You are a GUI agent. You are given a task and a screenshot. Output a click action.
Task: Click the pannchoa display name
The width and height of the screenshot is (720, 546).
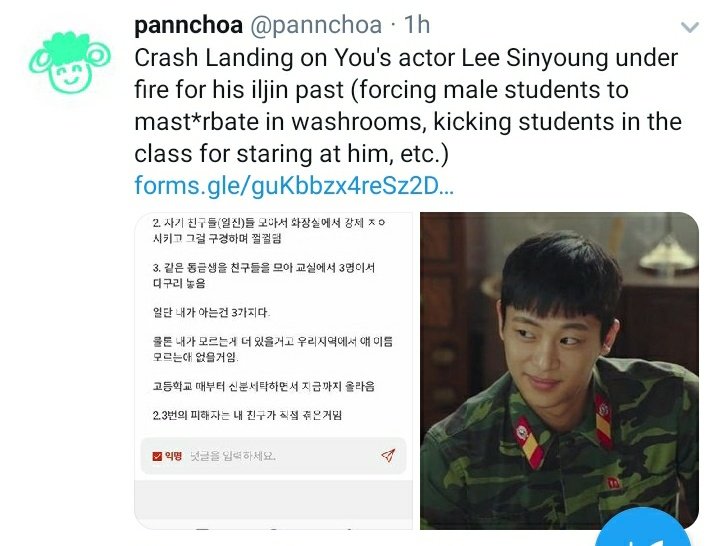(x=188, y=25)
